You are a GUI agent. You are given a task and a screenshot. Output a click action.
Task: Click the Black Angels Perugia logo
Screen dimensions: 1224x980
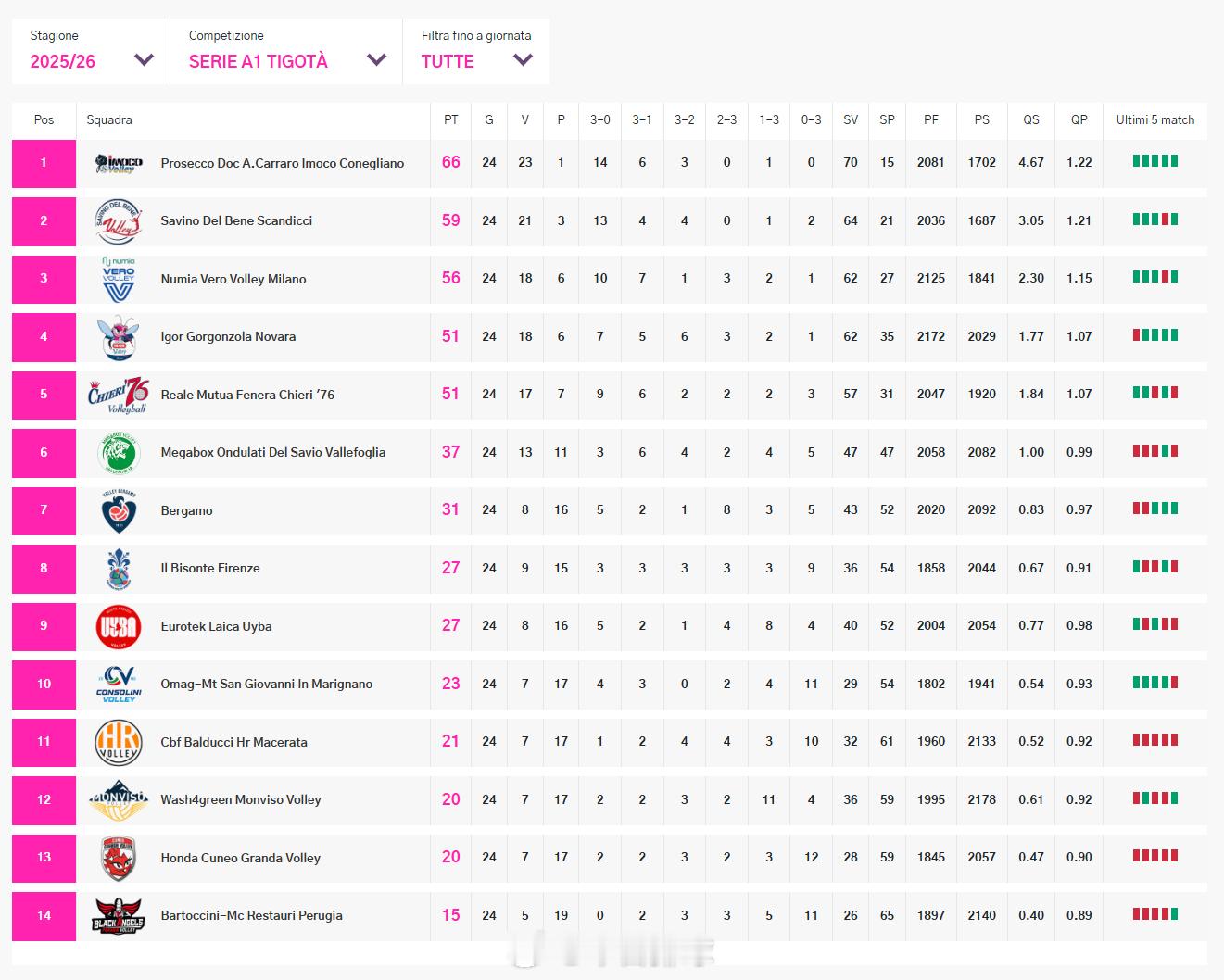pos(119,915)
